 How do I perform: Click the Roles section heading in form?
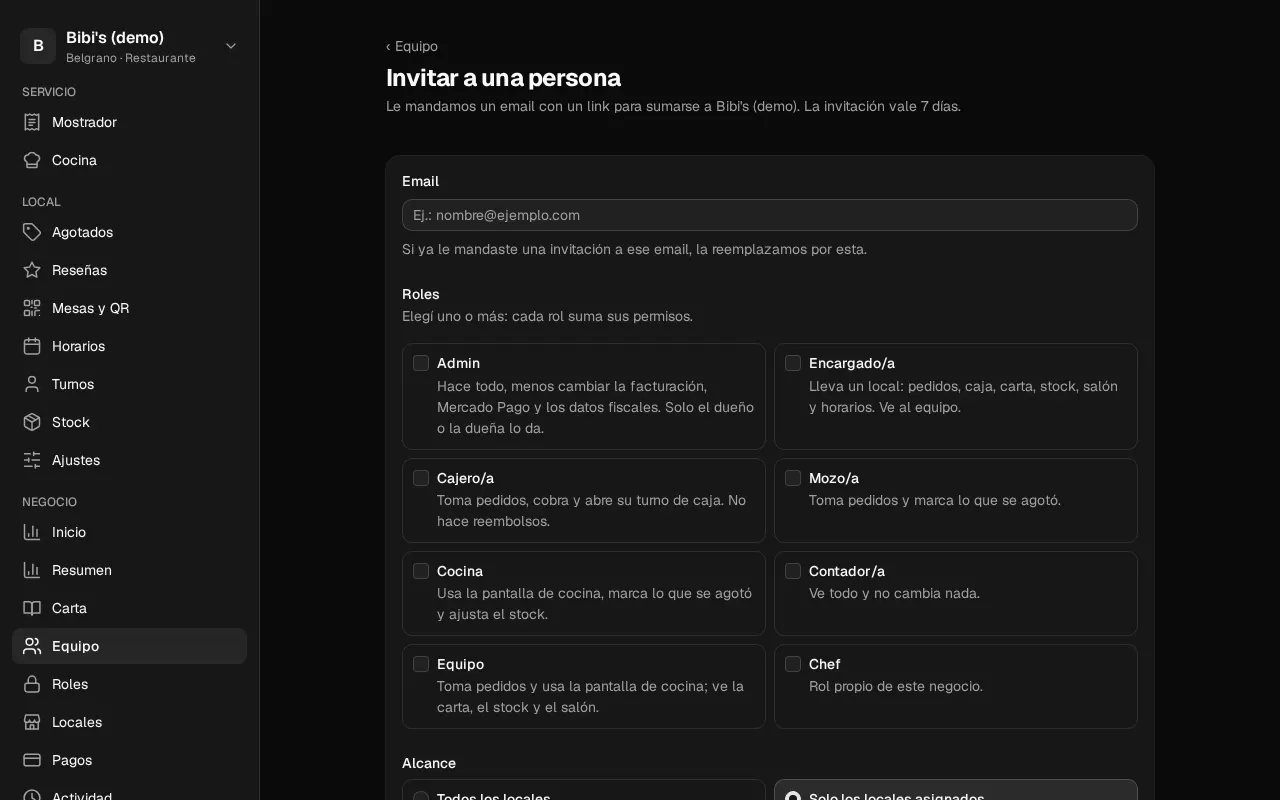[421, 294]
